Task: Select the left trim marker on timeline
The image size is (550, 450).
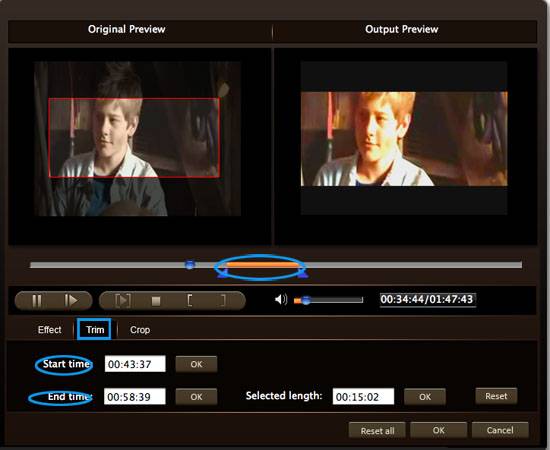Action: click(223, 274)
